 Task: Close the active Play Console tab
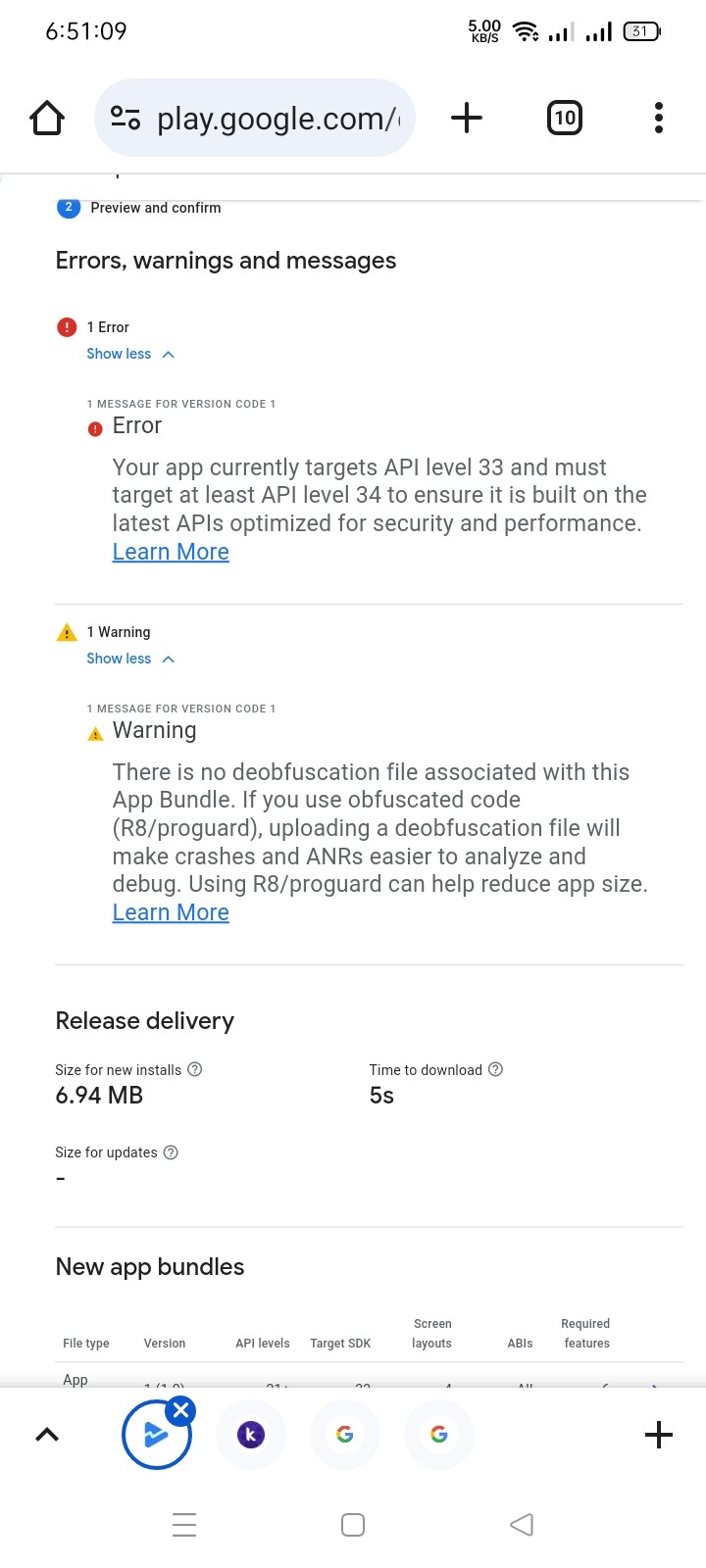click(181, 1411)
